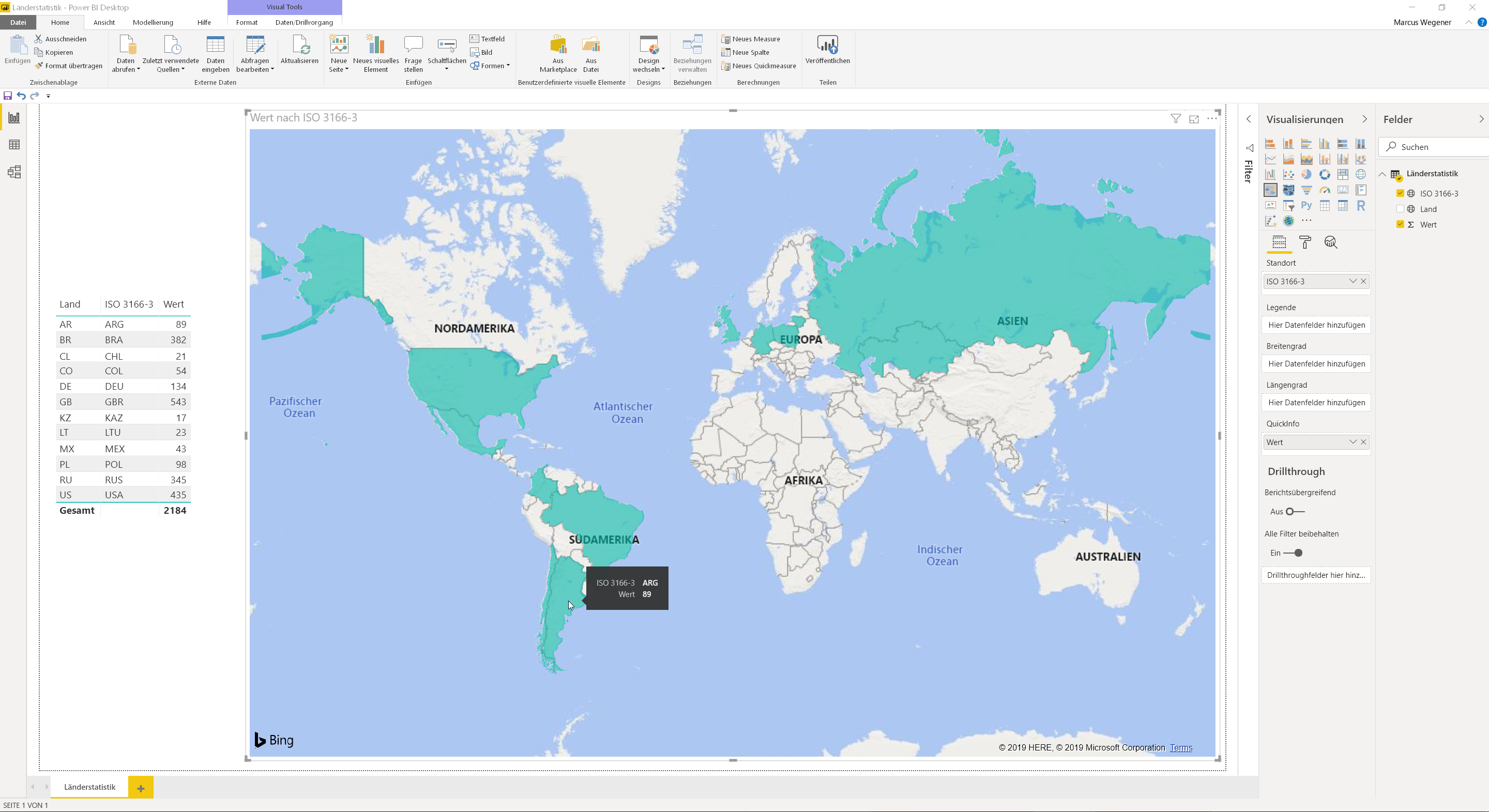
Task: Click the Aktualisieren refresh button
Action: coord(299,50)
